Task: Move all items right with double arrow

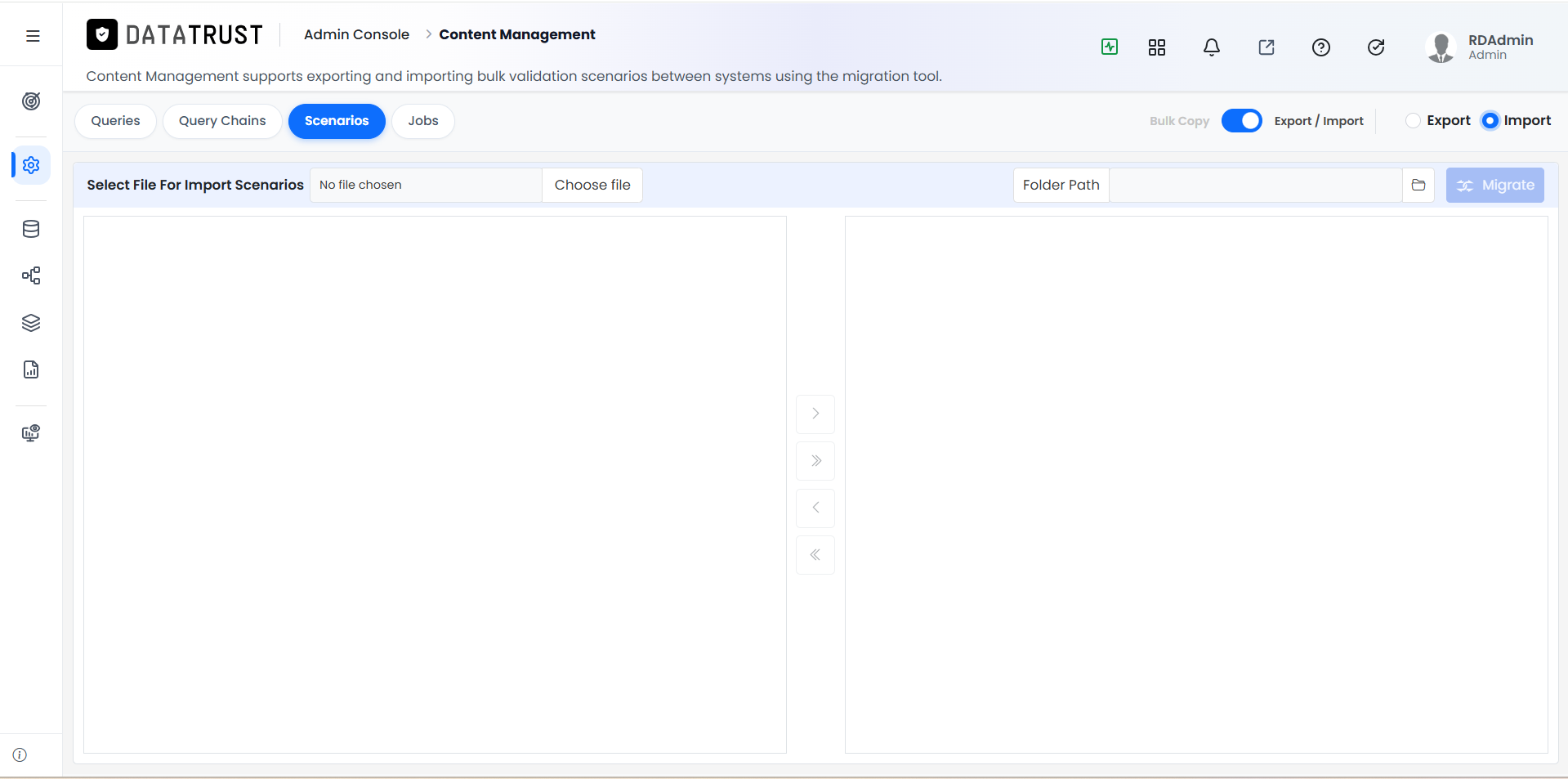Action: pyautogui.click(x=815, y=461)
